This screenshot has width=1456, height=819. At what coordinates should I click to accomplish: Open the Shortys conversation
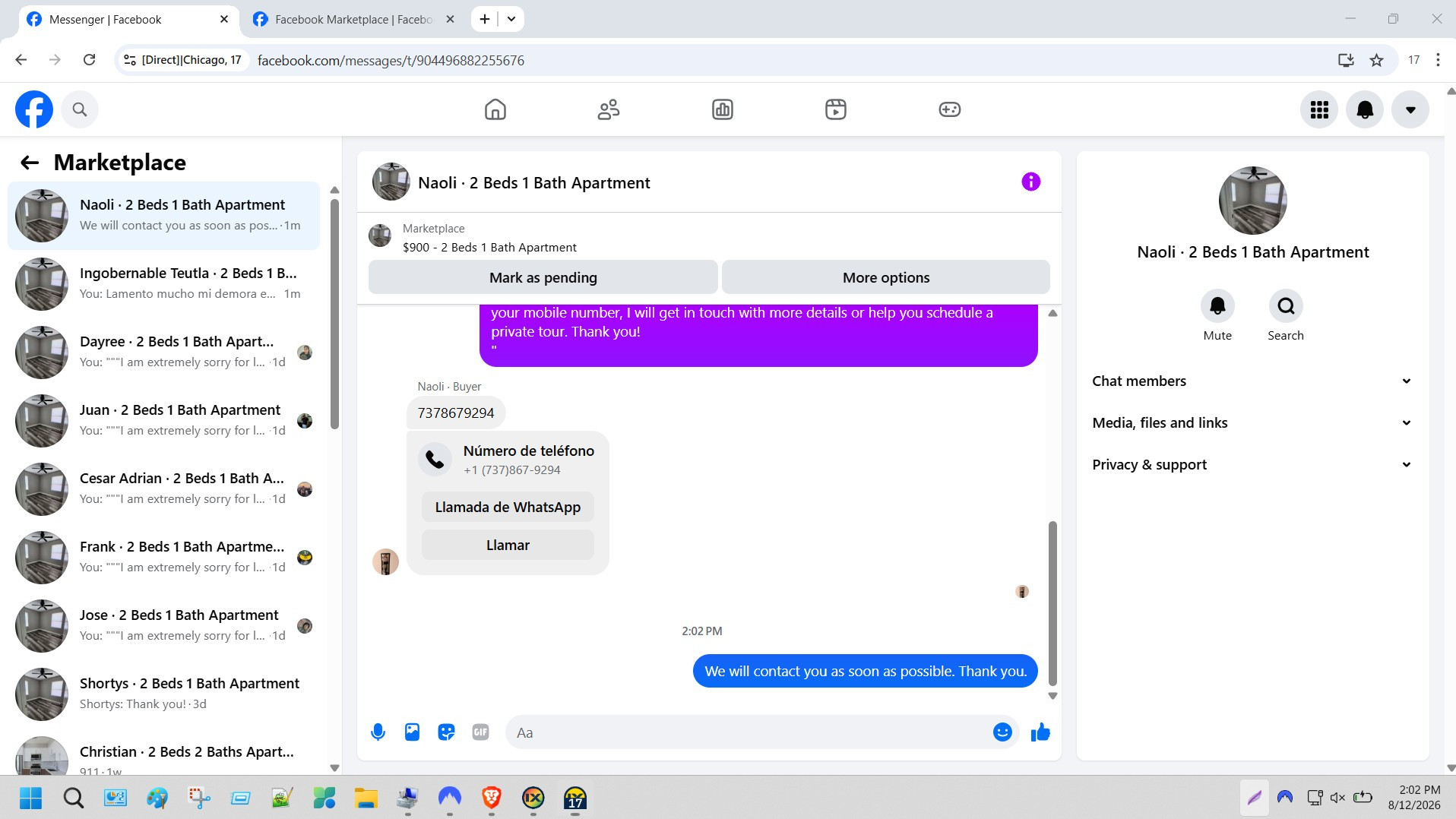pyautogui.click(x=164, y=694)
